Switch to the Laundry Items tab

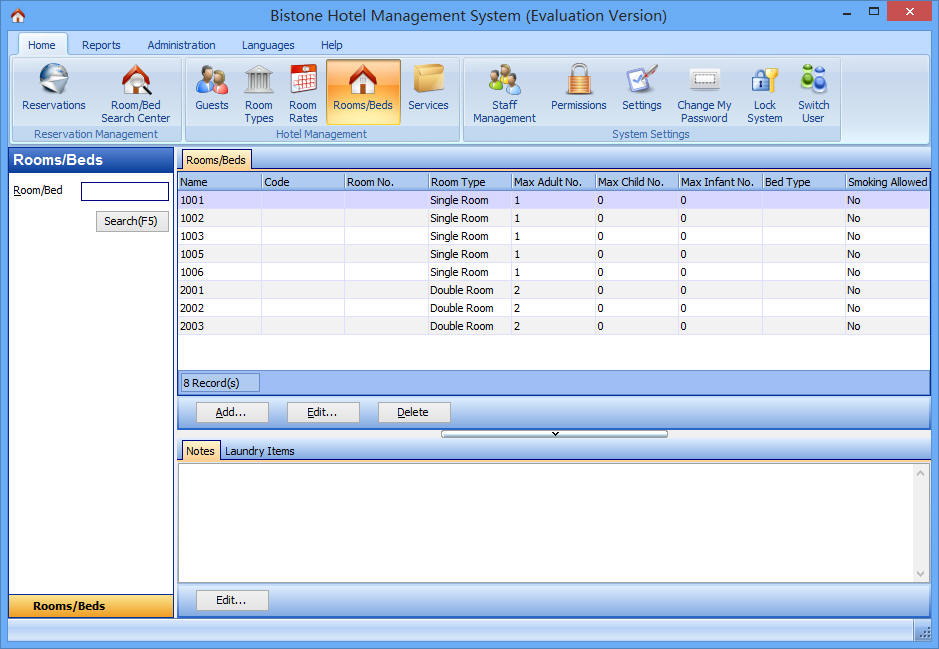(260, 451)
